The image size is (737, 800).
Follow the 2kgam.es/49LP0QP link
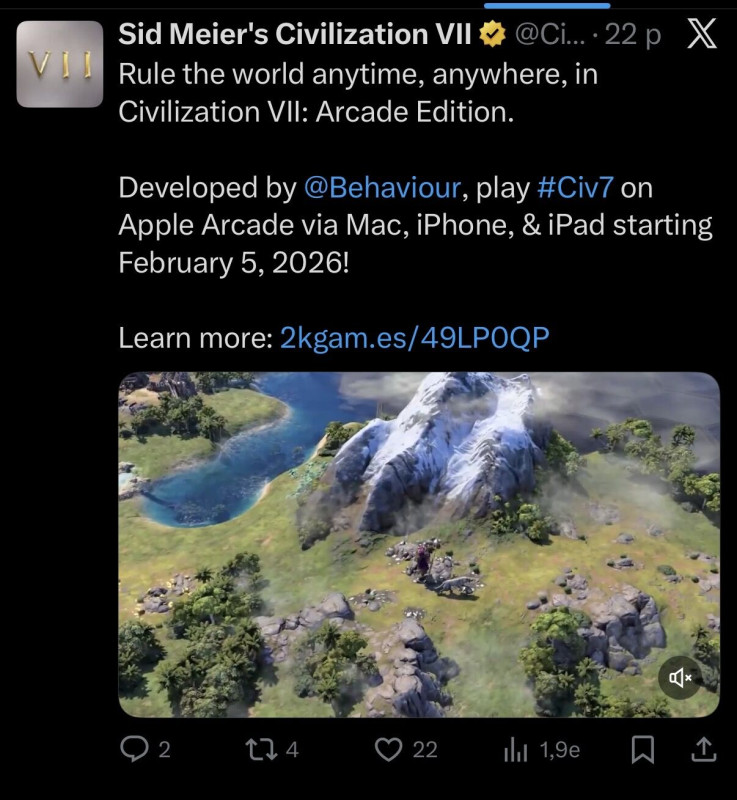[415, 338]
